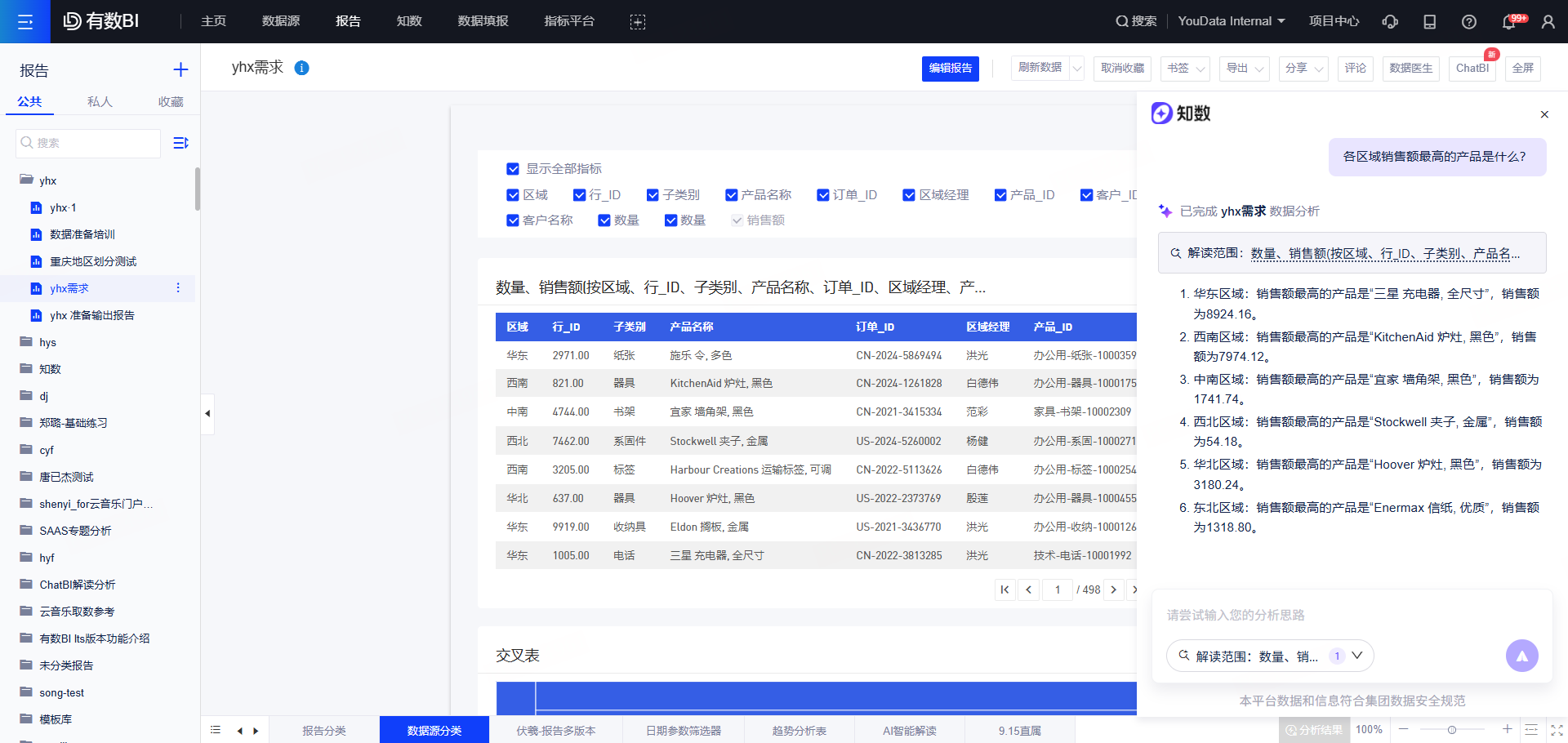Screen dimensions: 1568x743
Task: Adjust the zoom slider in status bar
Action: click(1452, 730)
